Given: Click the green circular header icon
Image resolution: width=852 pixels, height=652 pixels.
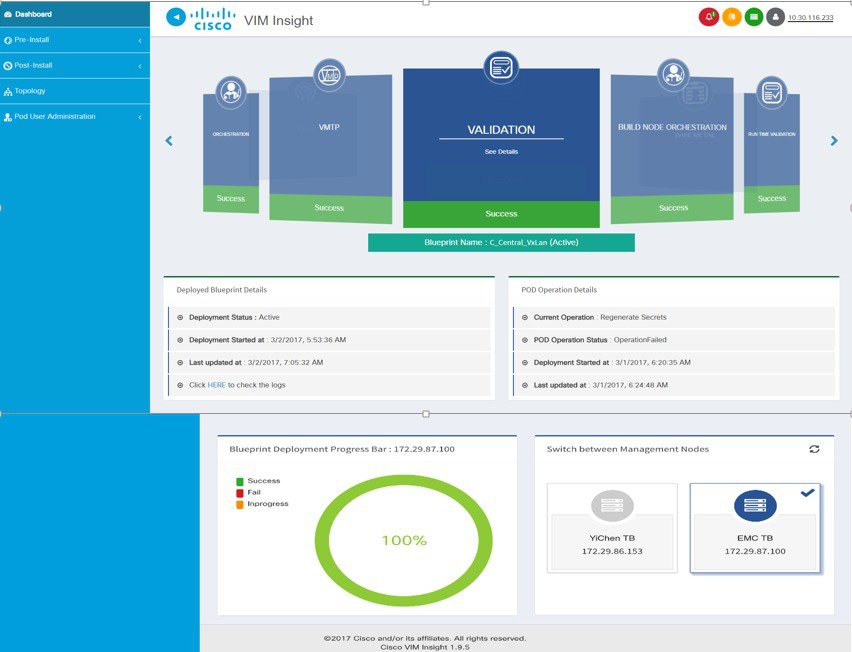Looking at the screenshot, I should point(754,17).
